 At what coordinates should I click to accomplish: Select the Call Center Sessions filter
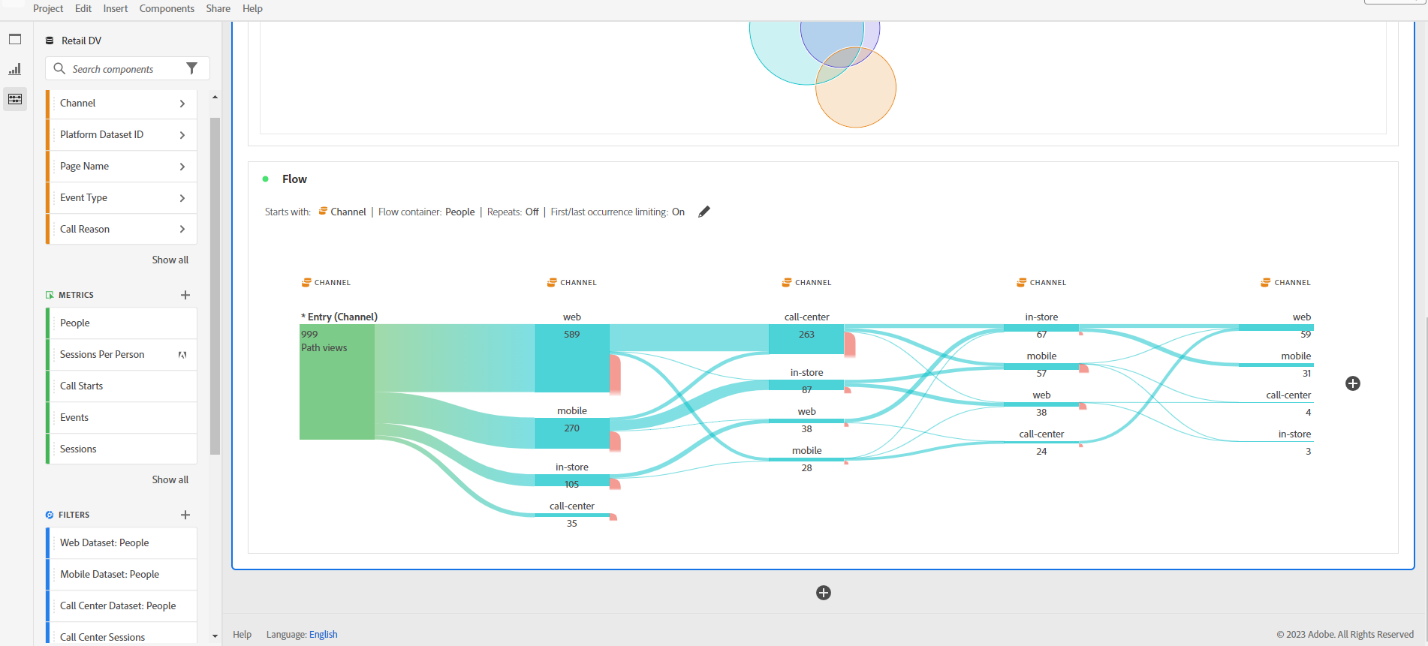[x=121, y=637]
